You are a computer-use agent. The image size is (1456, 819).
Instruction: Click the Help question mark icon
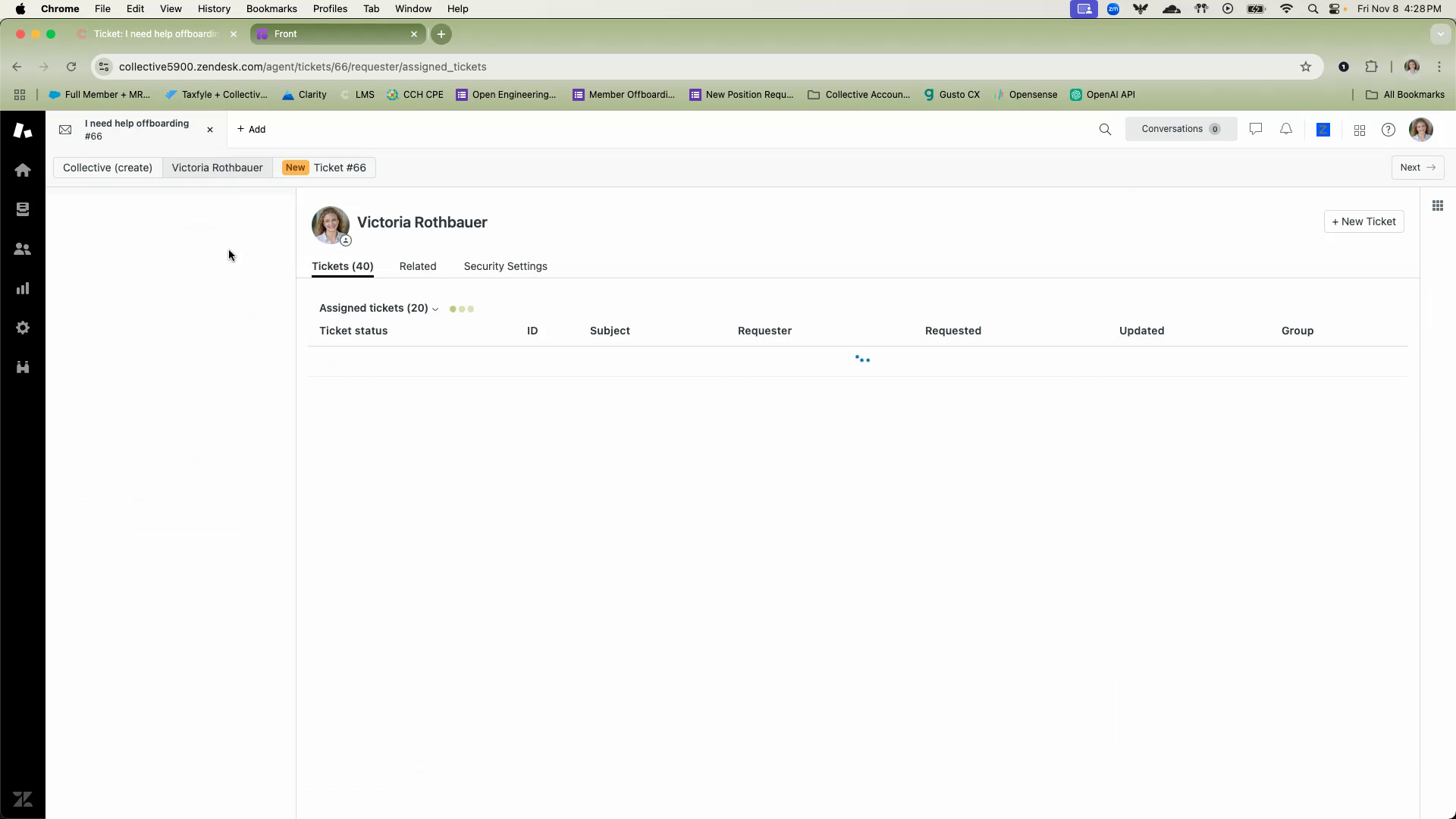[x=1388, y=130]
